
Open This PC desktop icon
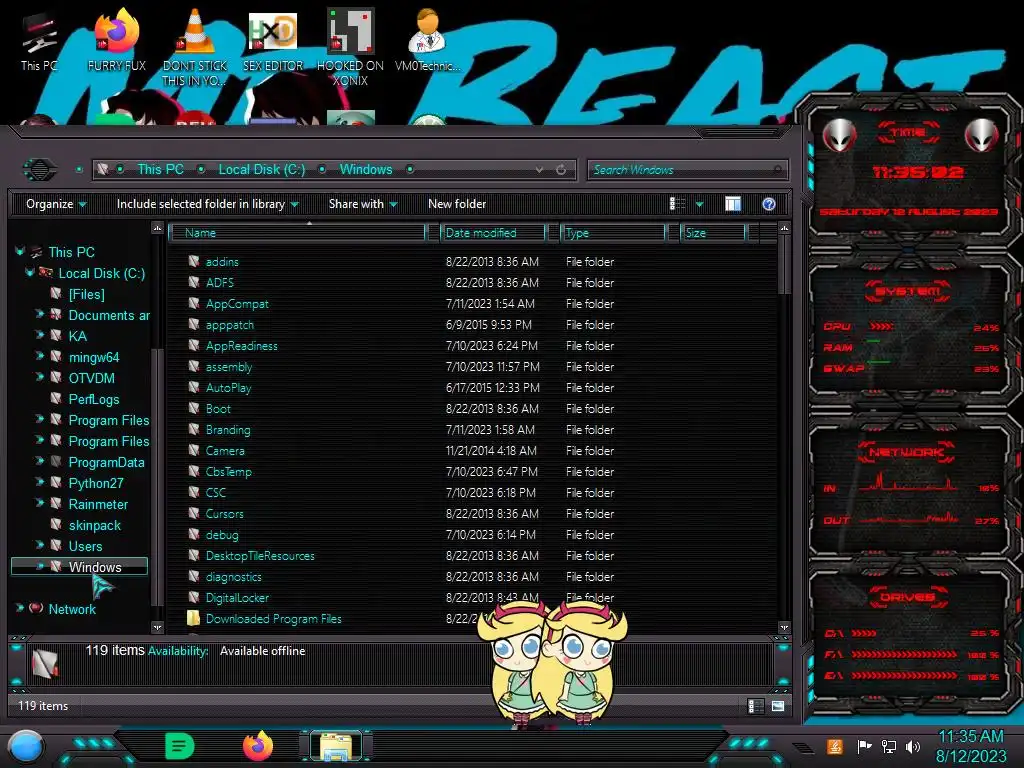pyautogui.click(x=39, y=42)
